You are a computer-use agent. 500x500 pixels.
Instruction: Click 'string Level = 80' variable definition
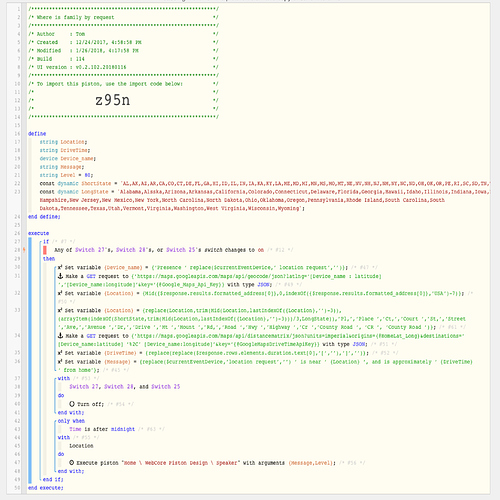coord(66,175)
